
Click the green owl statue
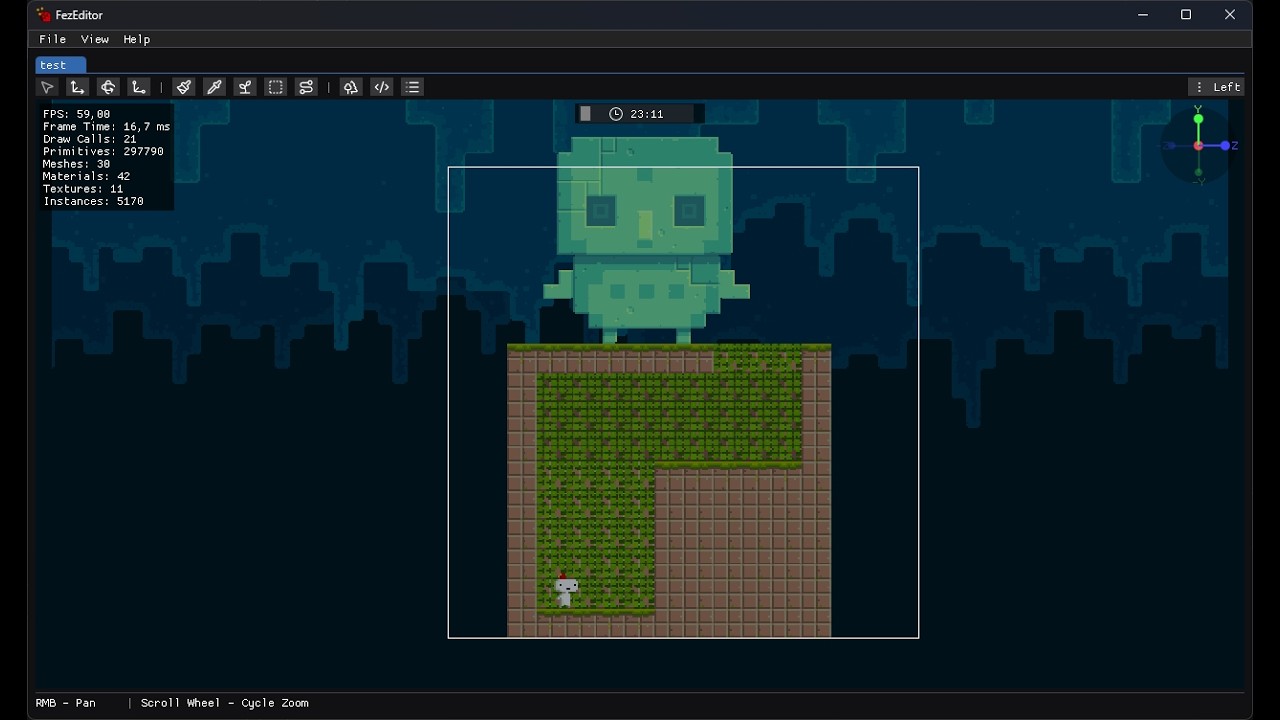pyautogui.click(x=645, y=240)
